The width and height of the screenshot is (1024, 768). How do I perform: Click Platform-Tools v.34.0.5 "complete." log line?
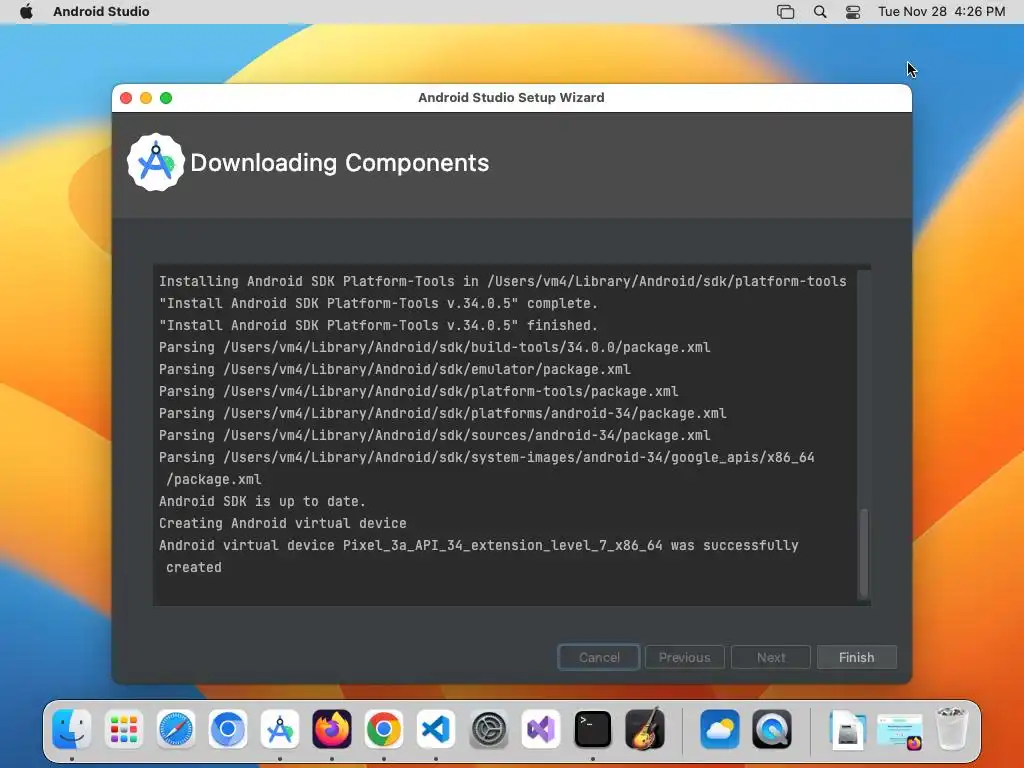pyautogui.click(x=378, y=303)
